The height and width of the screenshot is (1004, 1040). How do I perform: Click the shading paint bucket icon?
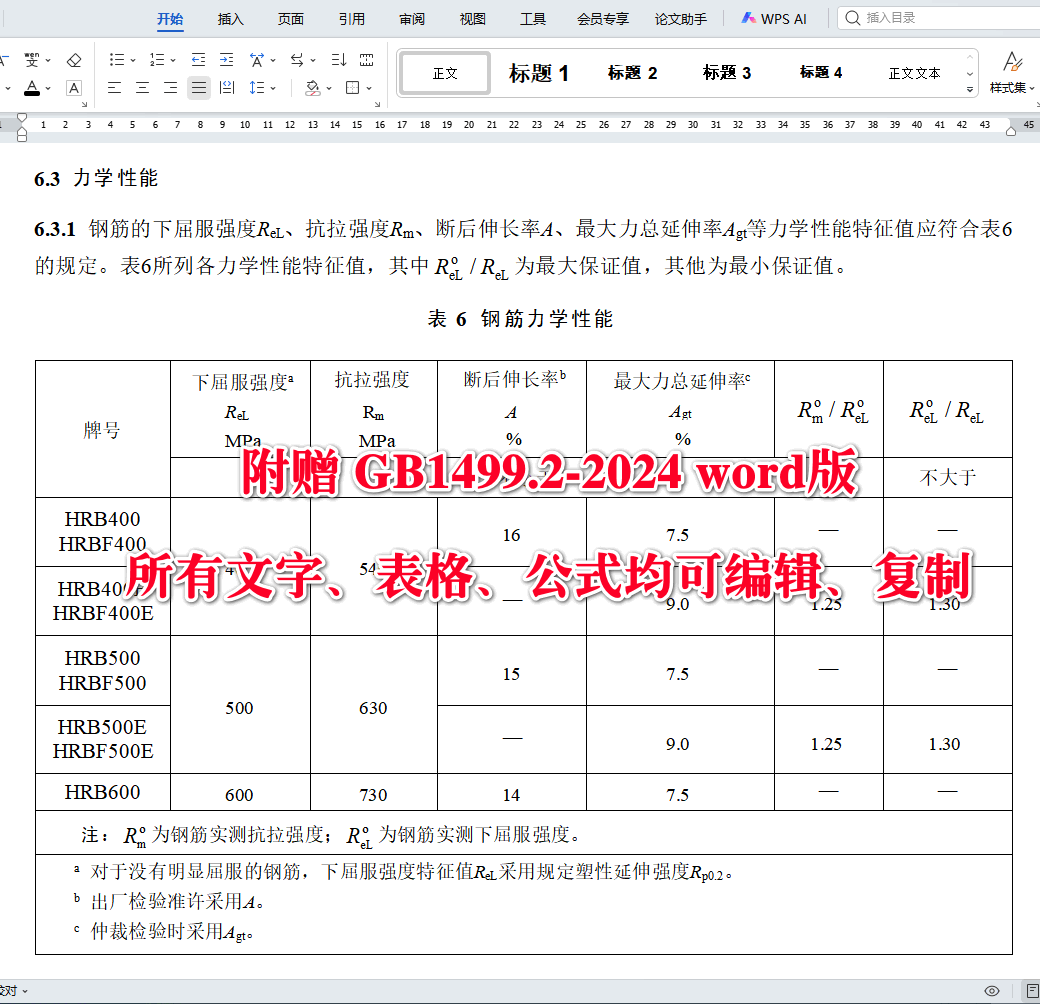click(312, 88)
